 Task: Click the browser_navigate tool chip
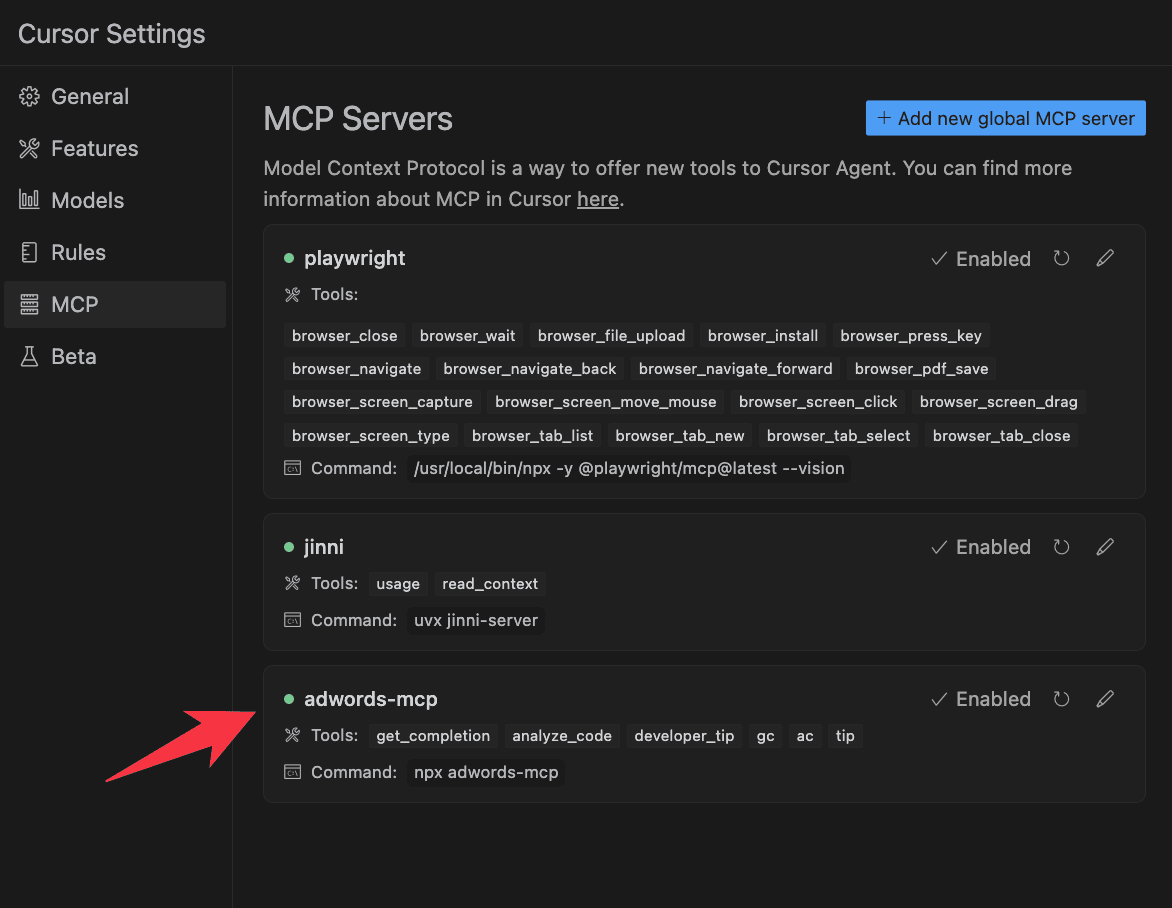(x=357, y=368)
